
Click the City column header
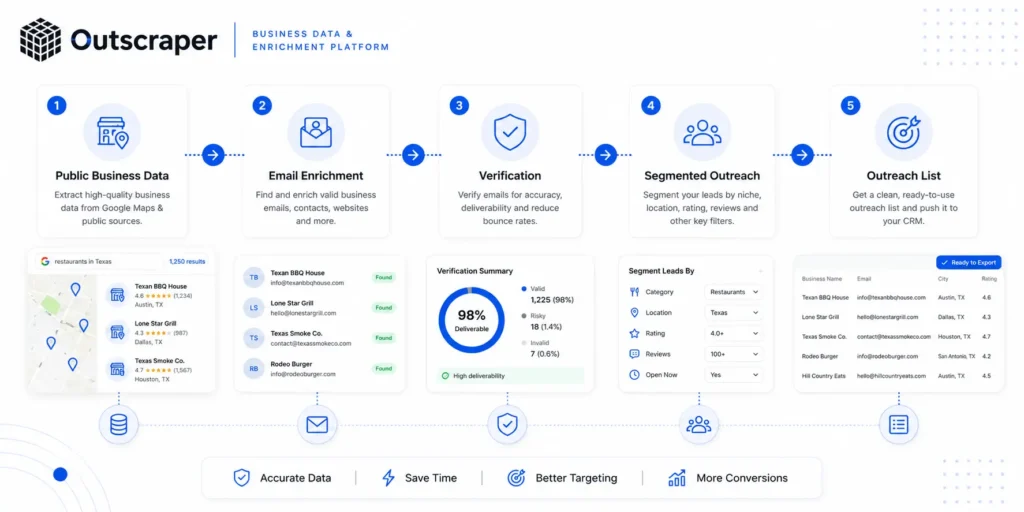(944, 279)
